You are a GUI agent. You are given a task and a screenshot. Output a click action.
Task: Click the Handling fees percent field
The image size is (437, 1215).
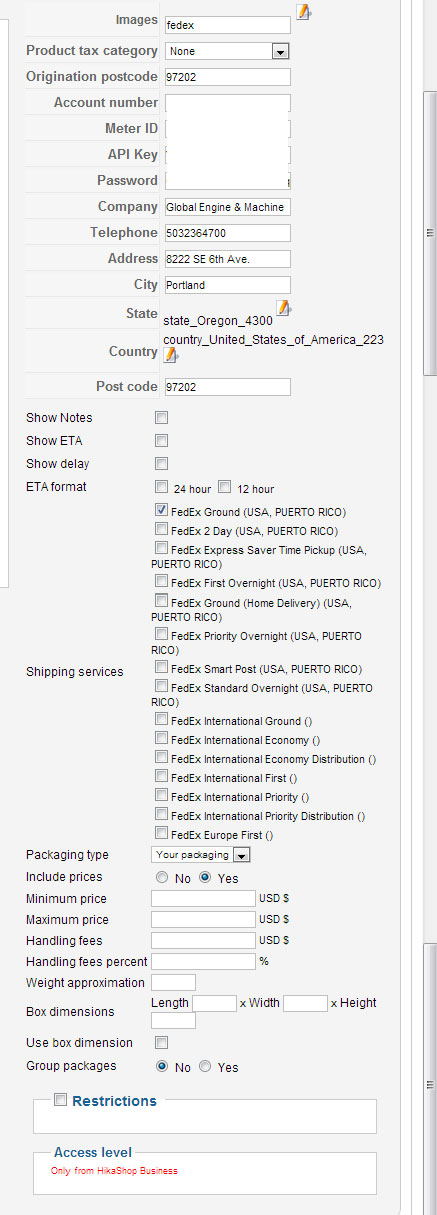pyautogui.click(x=203, y=961)
